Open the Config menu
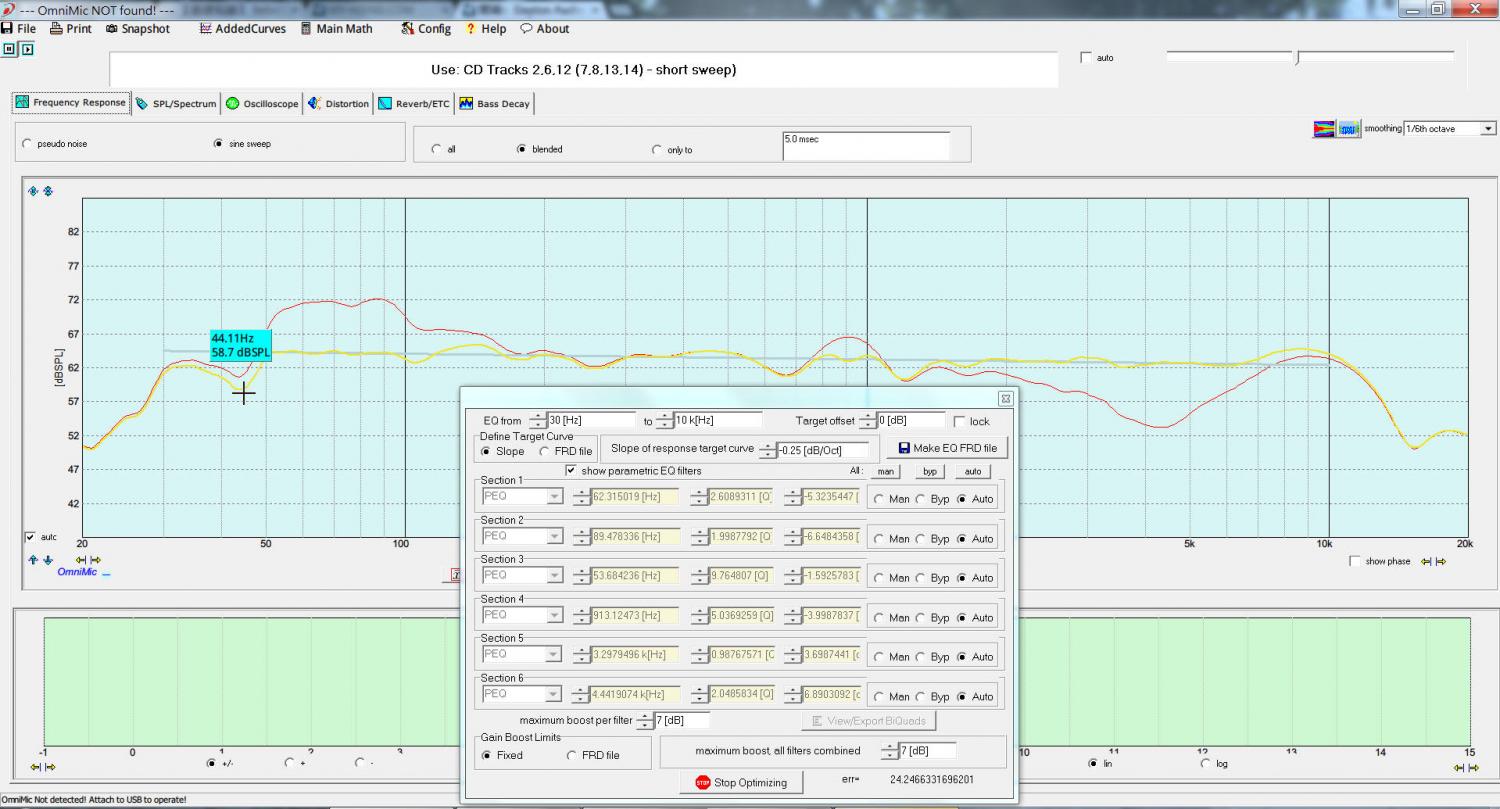Viewport: 1500px width, 809px height. [426, 29]
